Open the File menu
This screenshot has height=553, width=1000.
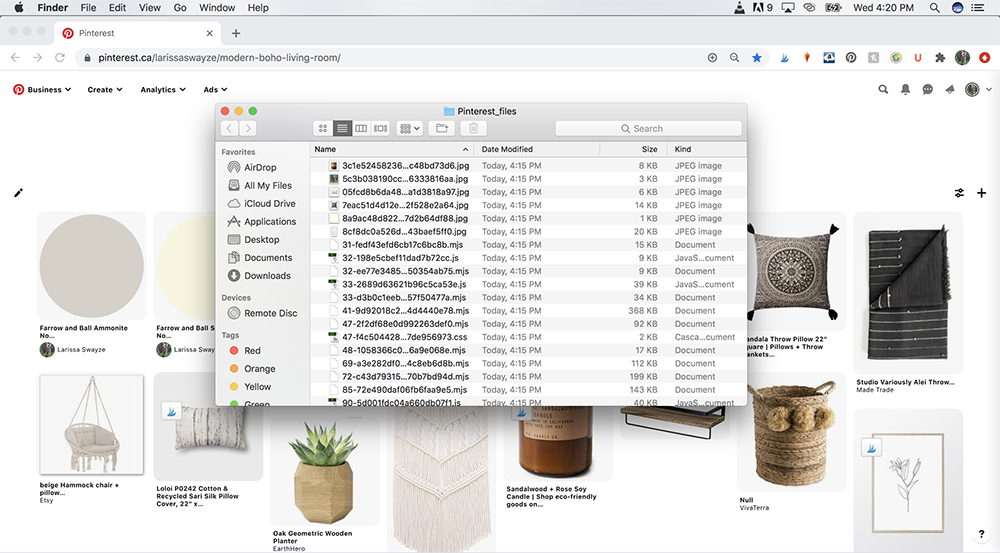point(88,8)
